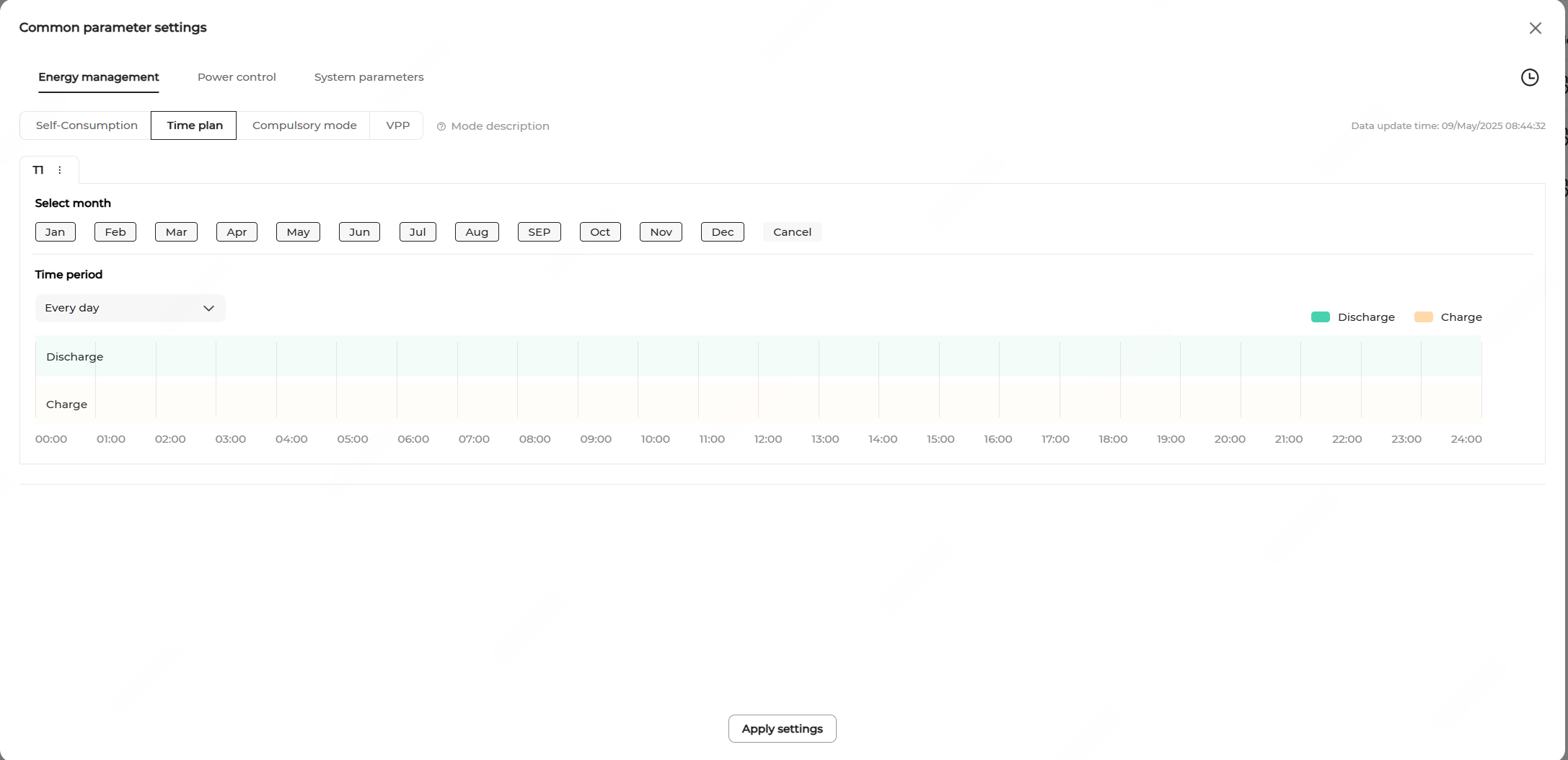Toggle the May month selection
The image size is (1568, 760).
tap(298, 232)
